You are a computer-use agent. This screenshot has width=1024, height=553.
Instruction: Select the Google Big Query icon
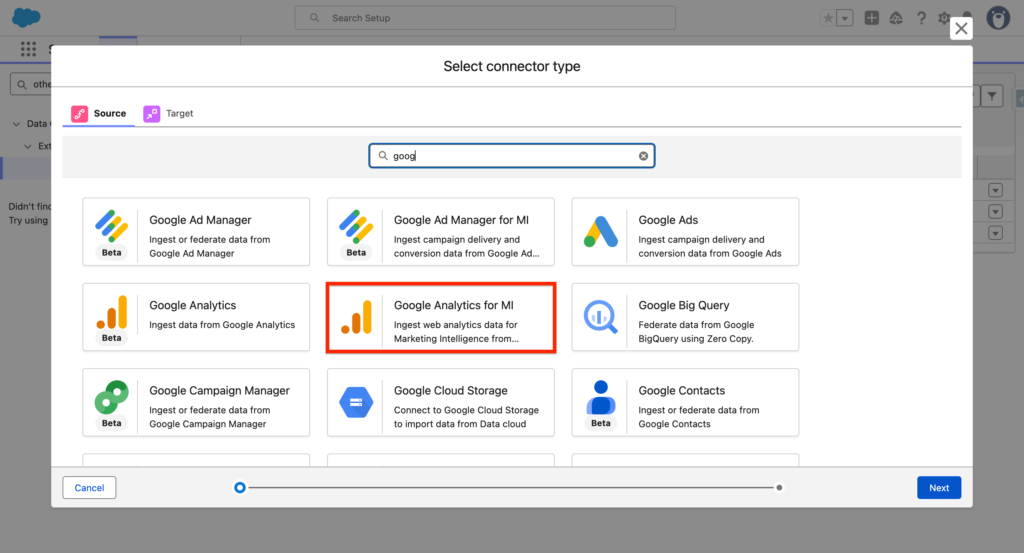click(601, 316)
